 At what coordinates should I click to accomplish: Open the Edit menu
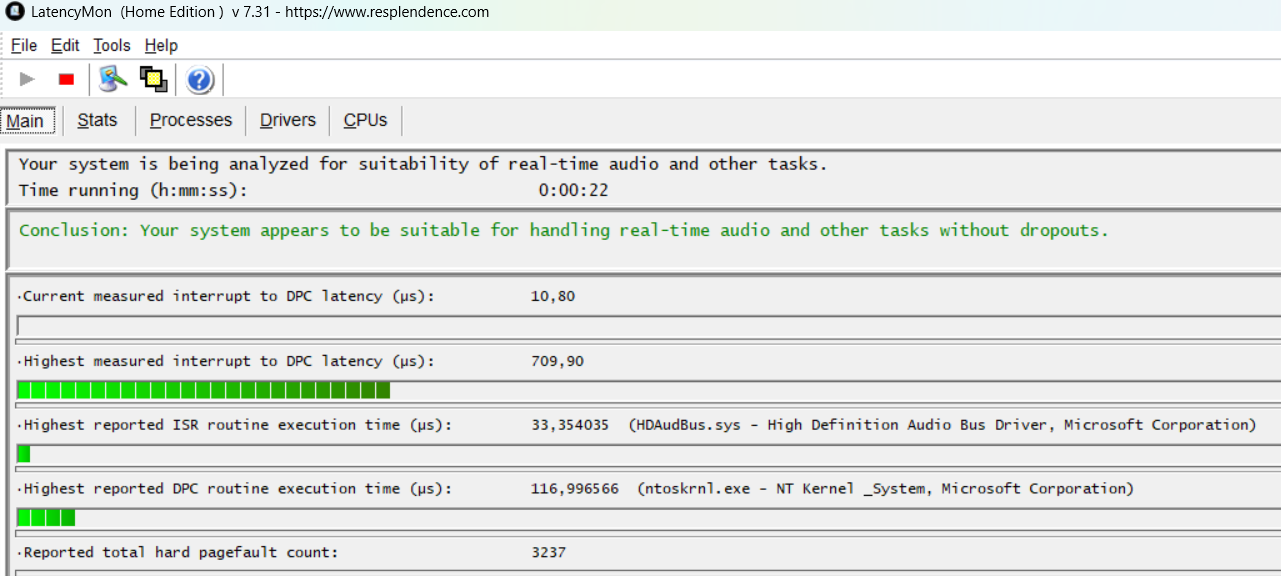[64, 45]
